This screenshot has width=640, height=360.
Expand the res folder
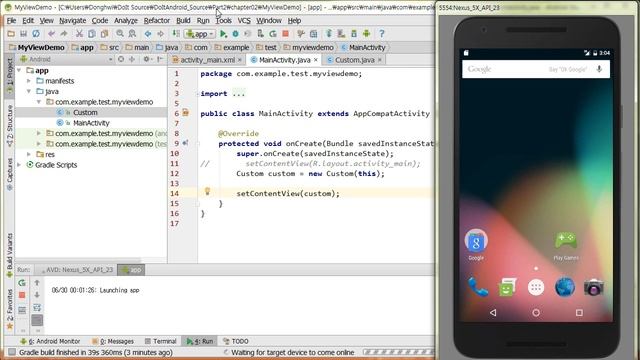29,154
